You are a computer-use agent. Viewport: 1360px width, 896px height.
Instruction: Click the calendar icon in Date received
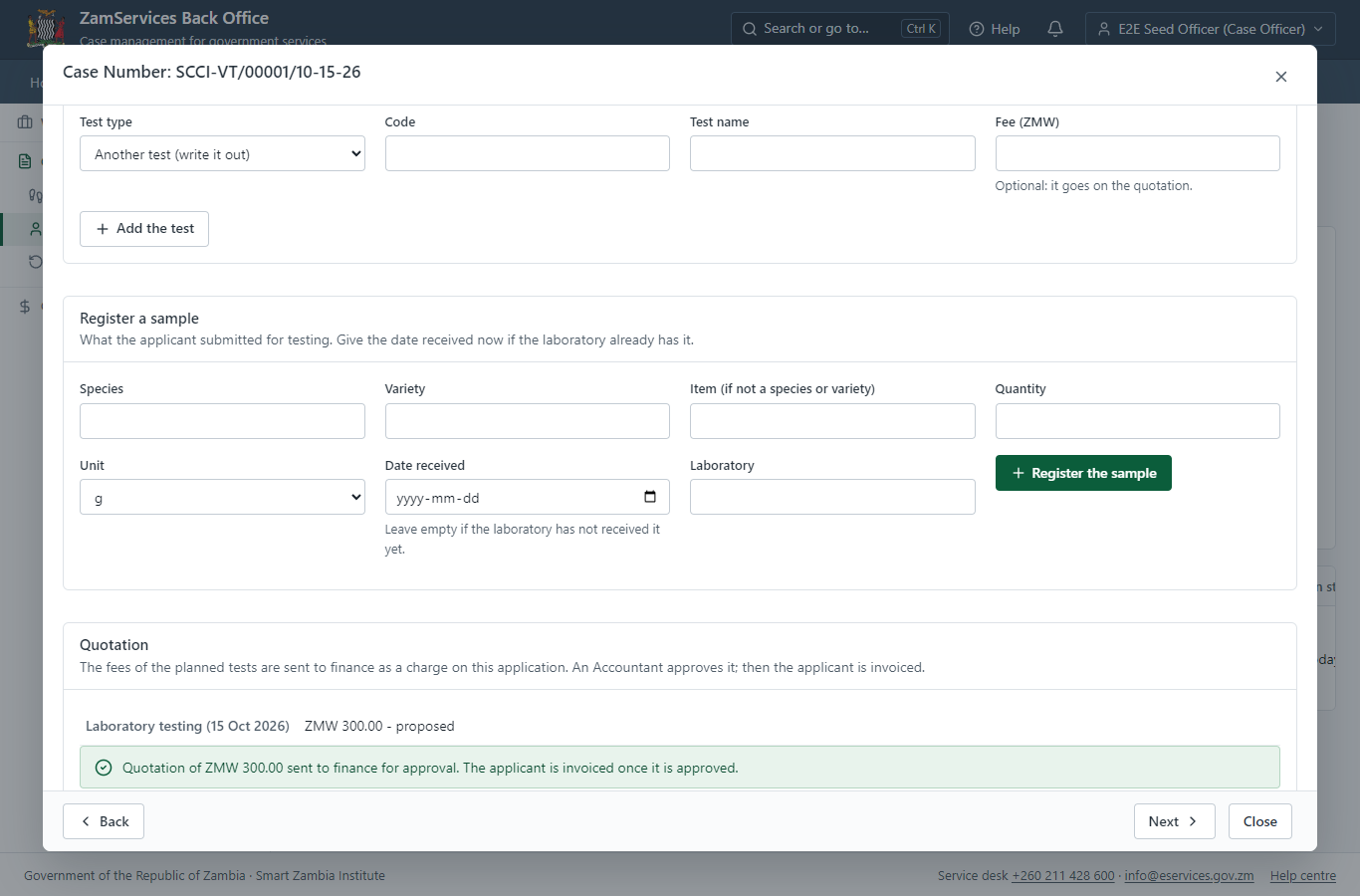click(x=650, y=497)
